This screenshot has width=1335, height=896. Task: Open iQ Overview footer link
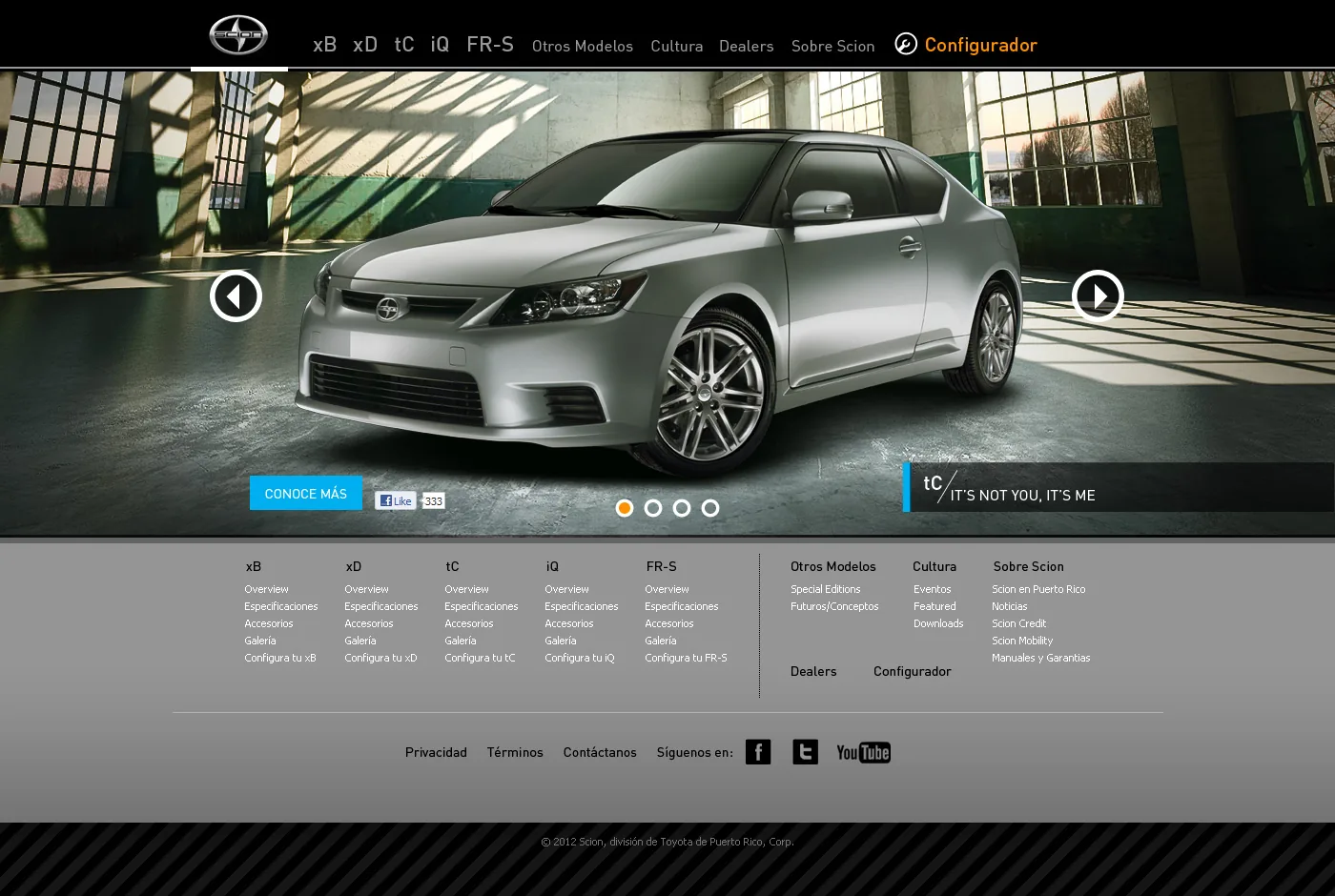point(567,589)
